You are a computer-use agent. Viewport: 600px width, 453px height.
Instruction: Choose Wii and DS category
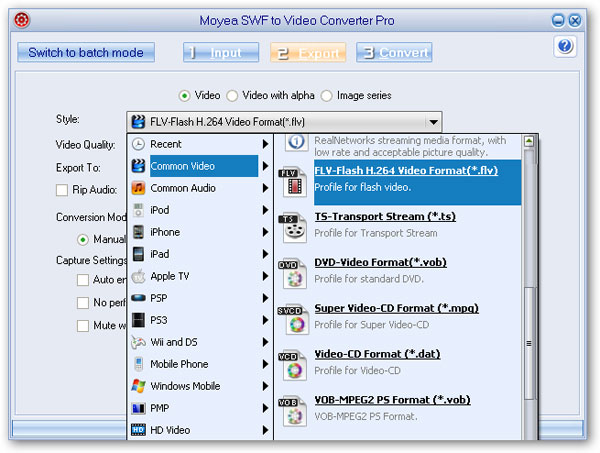[x=200, y=342]
